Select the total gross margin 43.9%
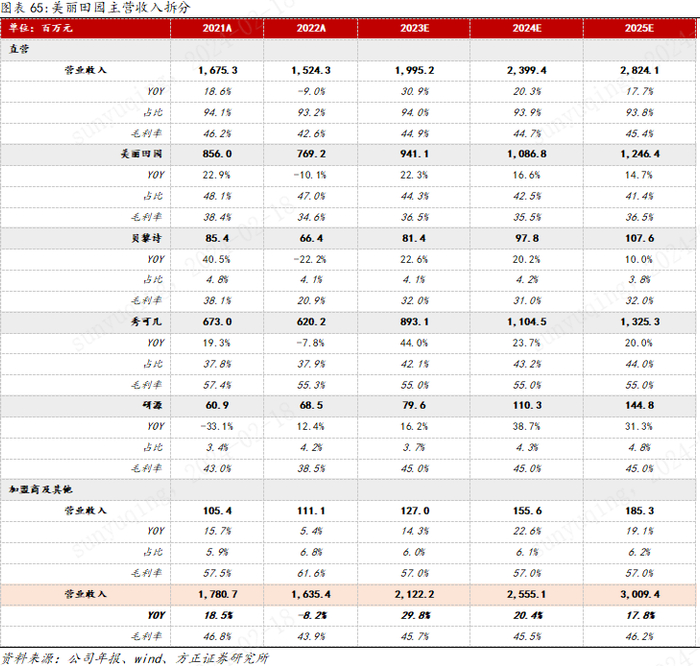700x666 pixels. click(311, 636)
